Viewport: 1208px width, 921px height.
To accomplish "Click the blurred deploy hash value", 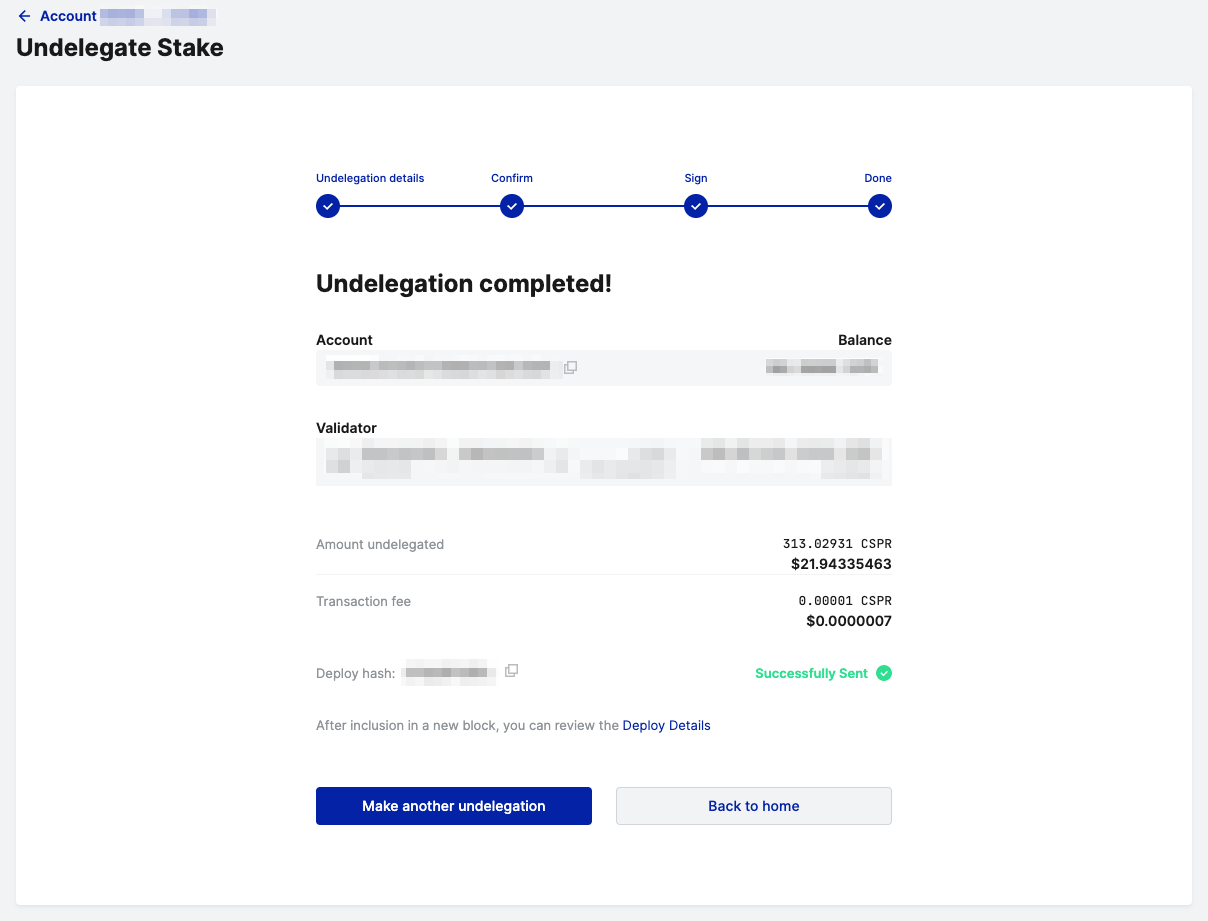I will [449, 673].
